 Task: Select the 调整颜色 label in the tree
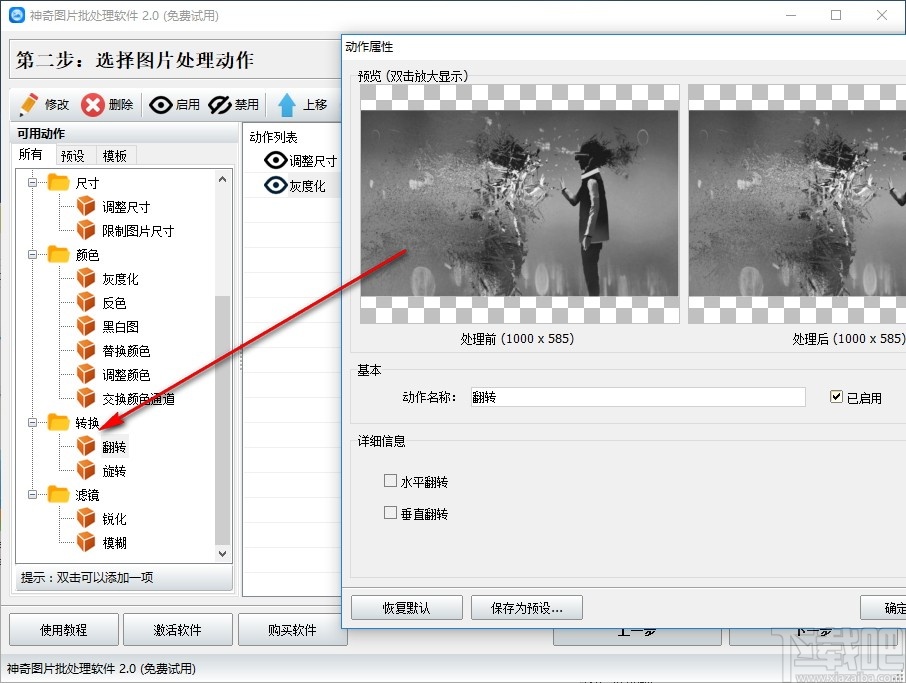coord(127,374)
